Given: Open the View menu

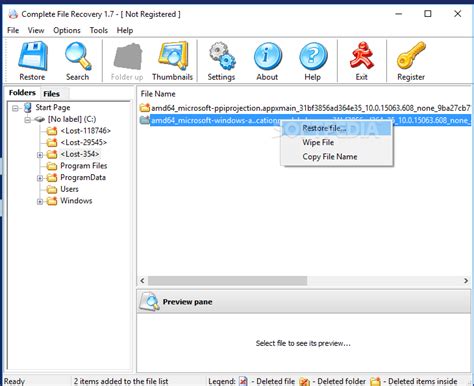Looking at the screenshot, I should click(36, 30).
